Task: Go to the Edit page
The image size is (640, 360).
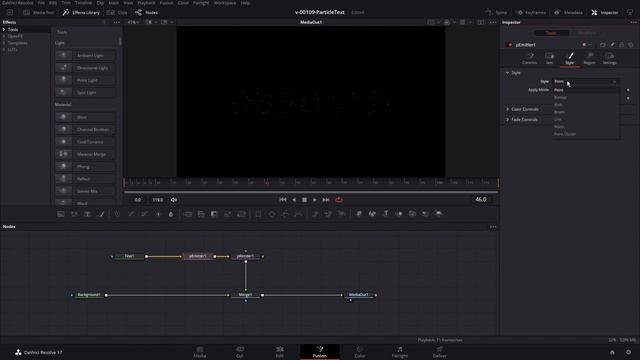Action: pyautogui.click(x=280, y=352)
